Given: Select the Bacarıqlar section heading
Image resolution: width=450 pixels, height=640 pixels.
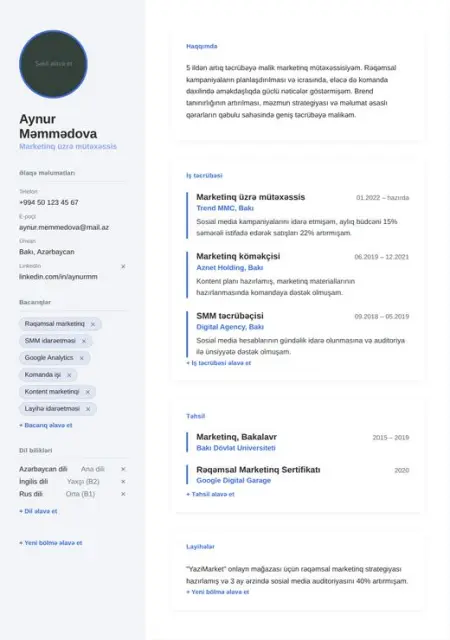Looking at the screenshot, I should click(x=35, y=302).
